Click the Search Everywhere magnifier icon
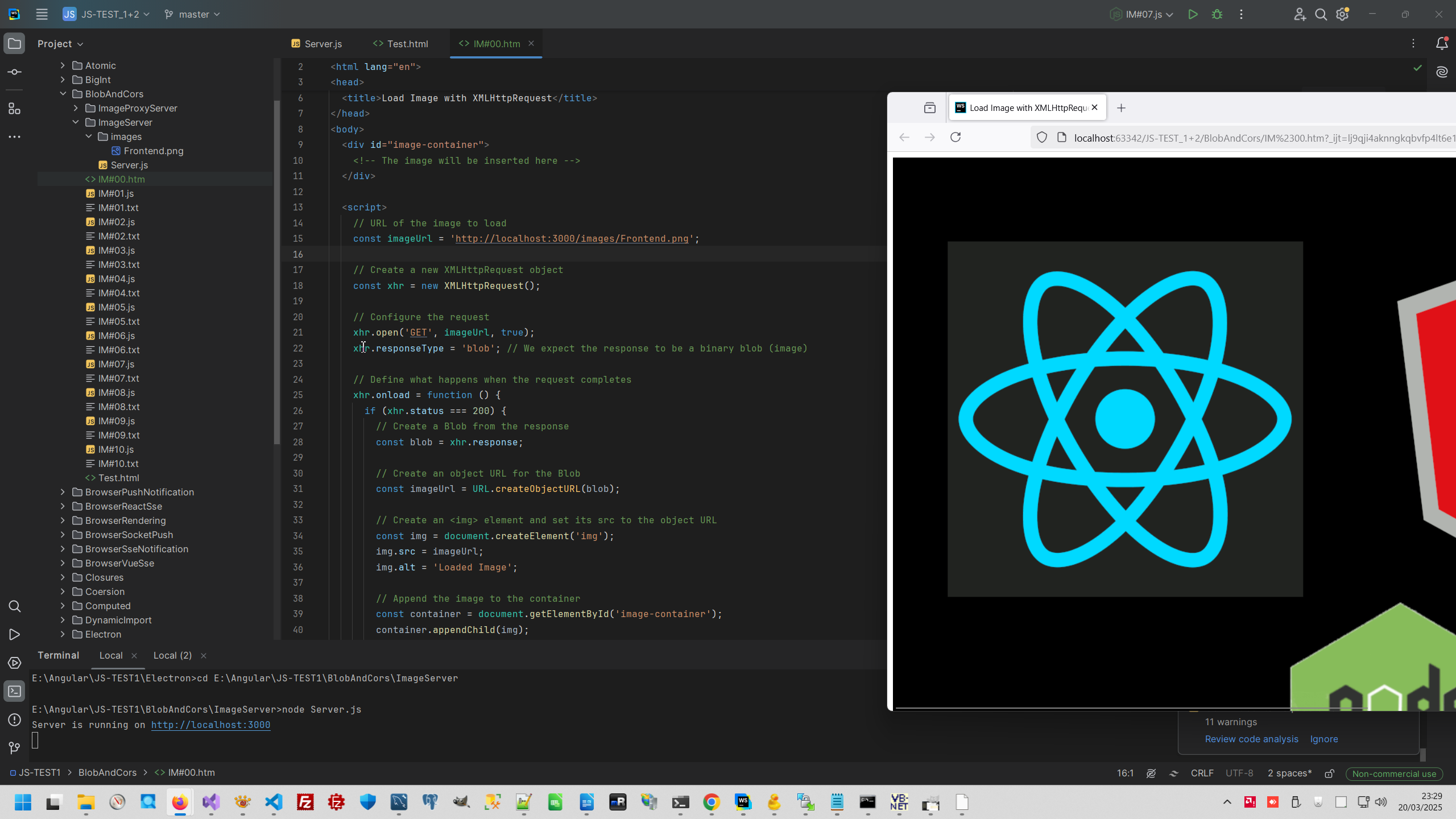This screenshot has height=819, width=1456. click(x=1321, y=15)
